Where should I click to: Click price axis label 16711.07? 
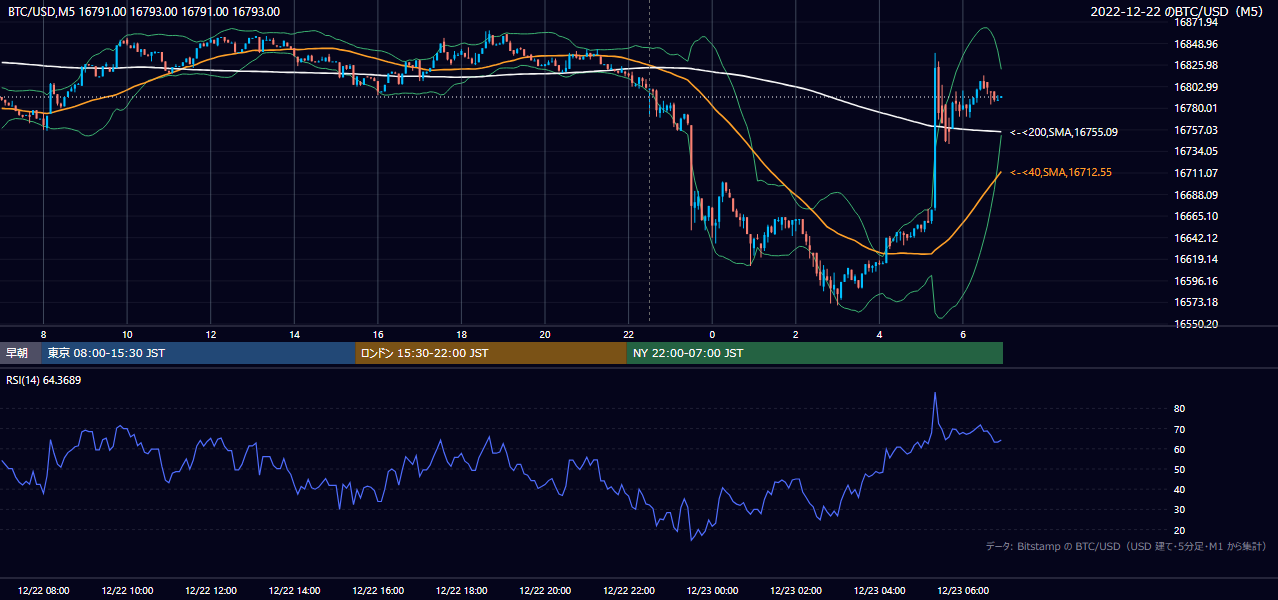point(1196,173)
